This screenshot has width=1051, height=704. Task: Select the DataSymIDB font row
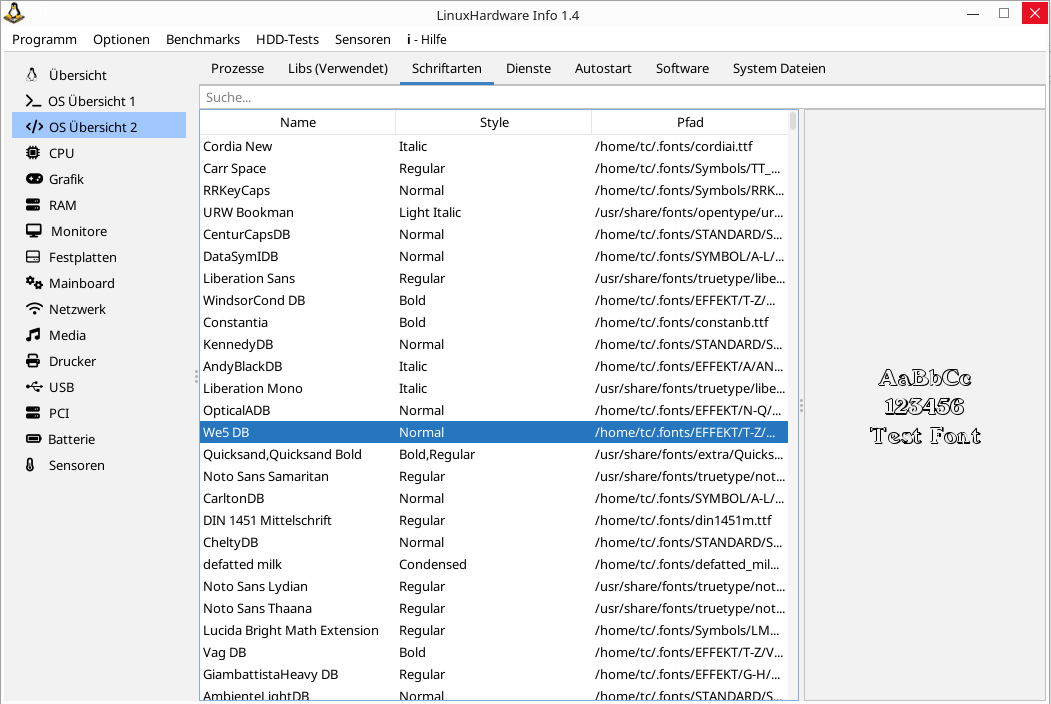(494, 256)
